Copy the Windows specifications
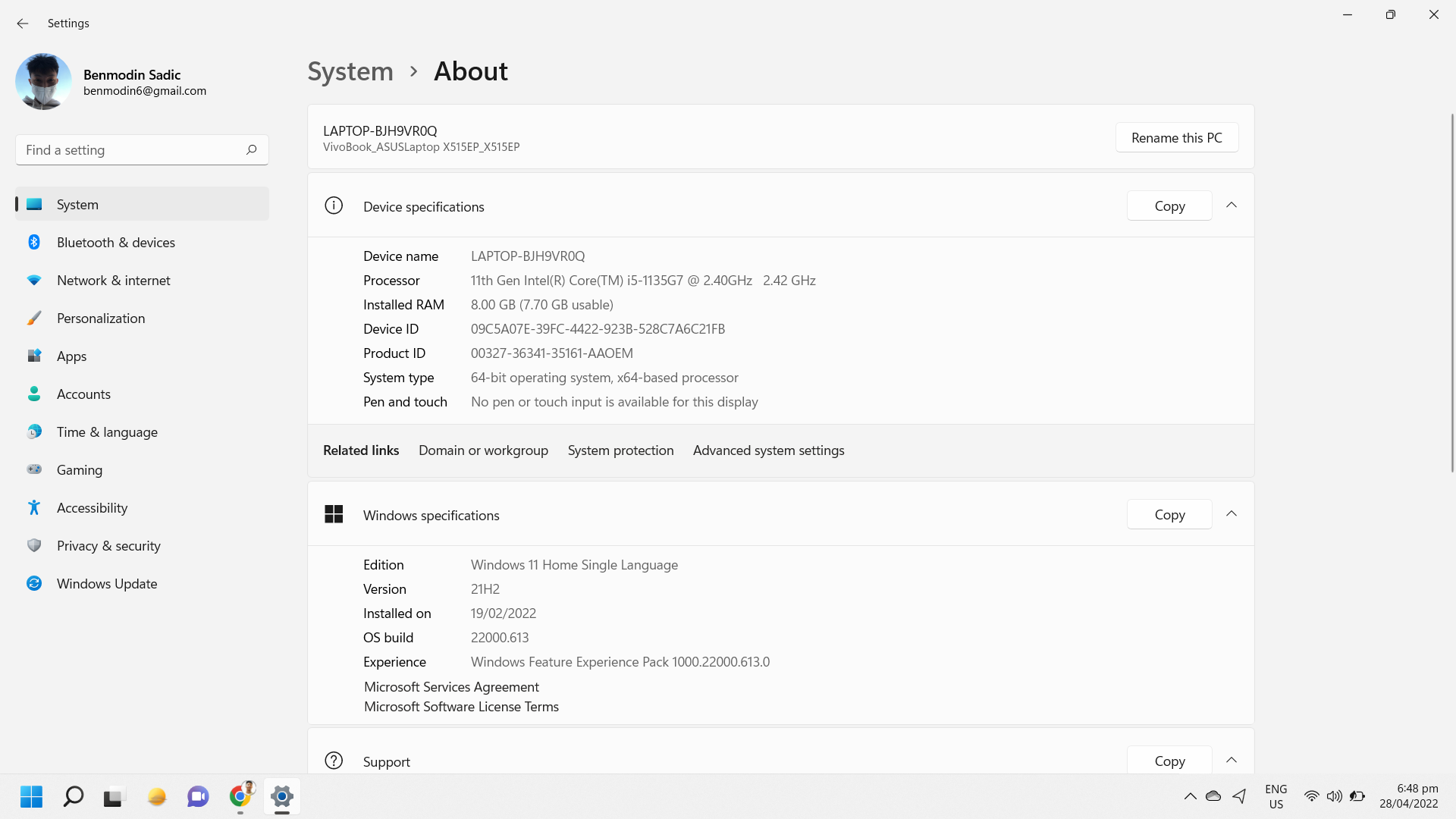This screenshot has width=1456, height=819. [1169, 515]
